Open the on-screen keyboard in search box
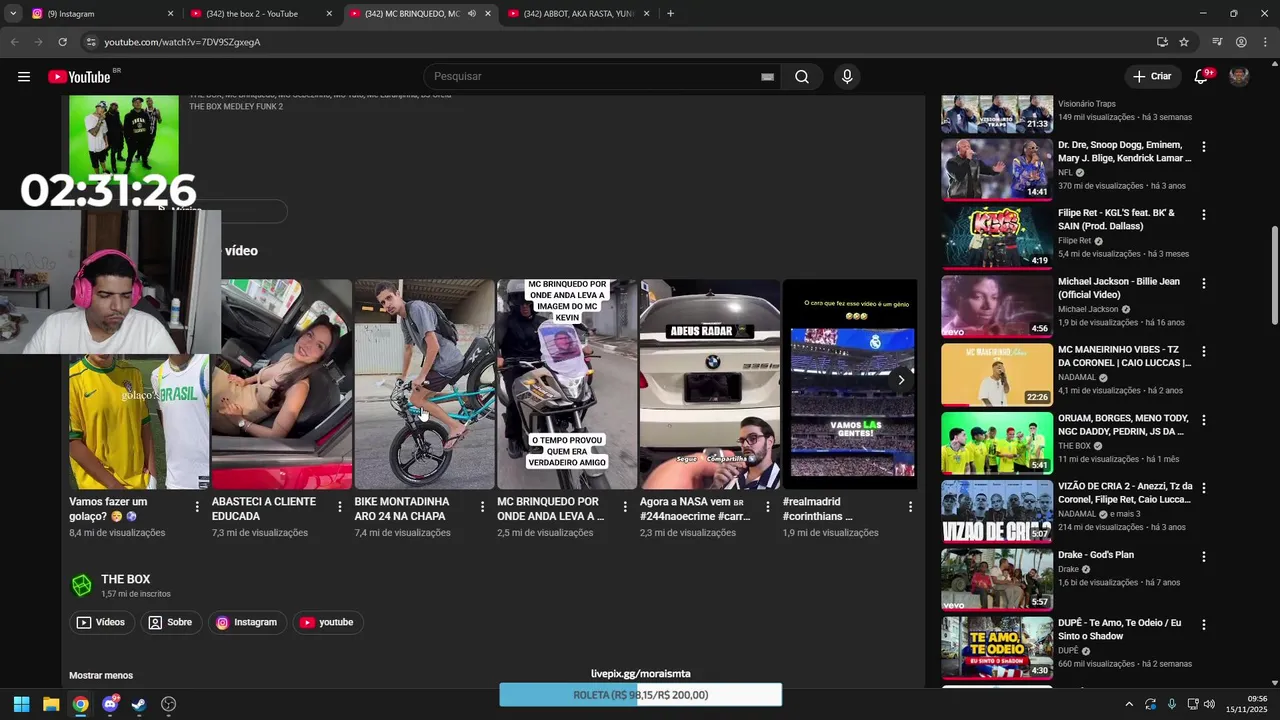 (x=767, y=77)
